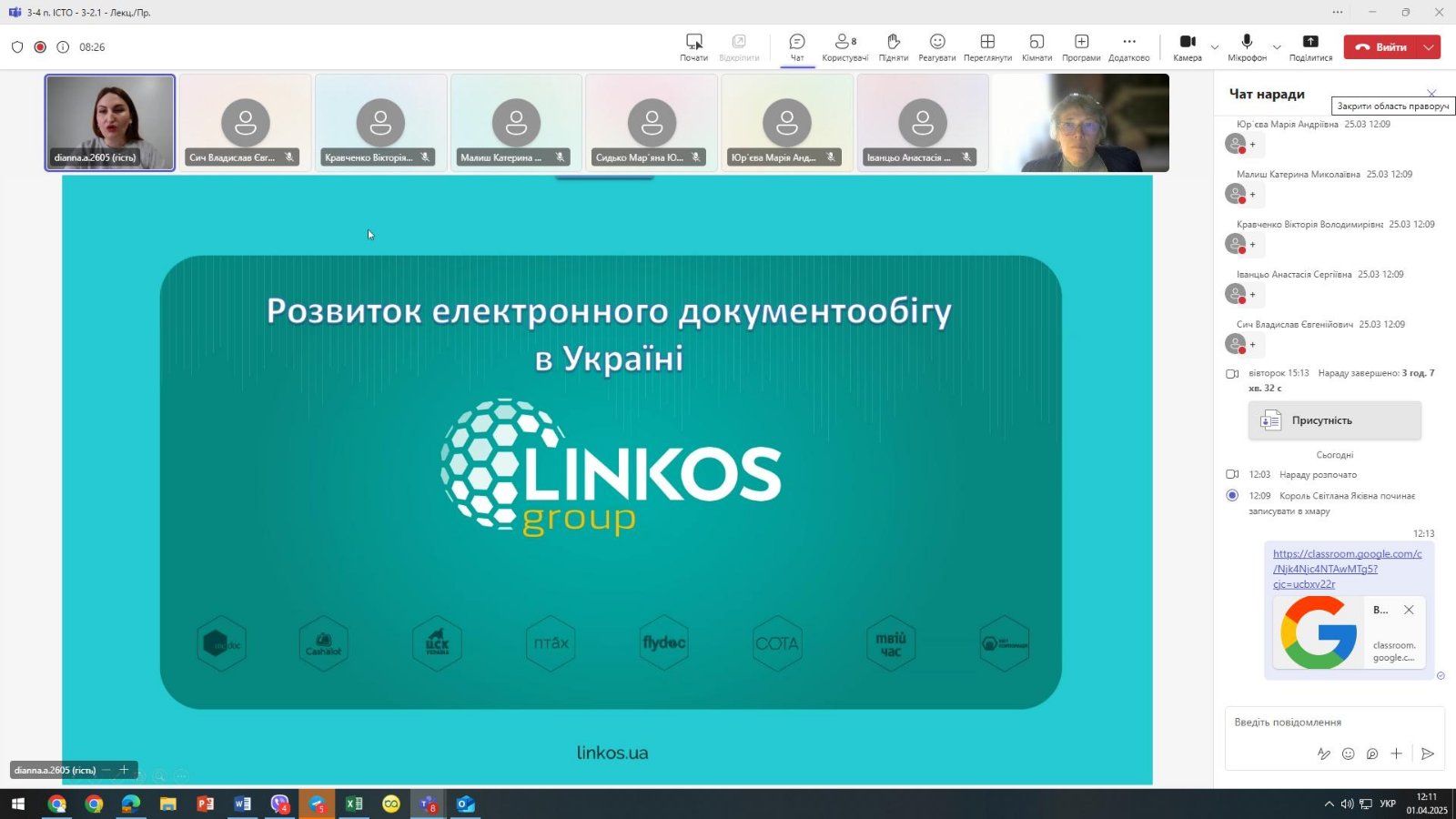Screen dimensions: 1456x819
Task: Select the self-view video tile at top right
Action: coord(1079,123)
